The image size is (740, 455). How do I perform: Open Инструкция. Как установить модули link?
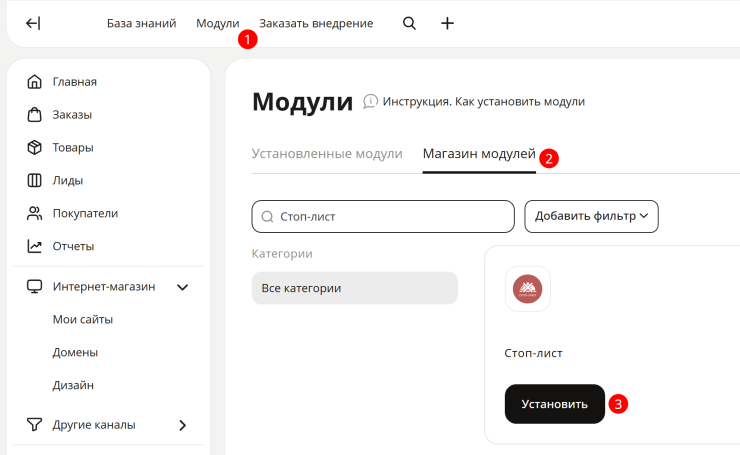click(484, 101)
